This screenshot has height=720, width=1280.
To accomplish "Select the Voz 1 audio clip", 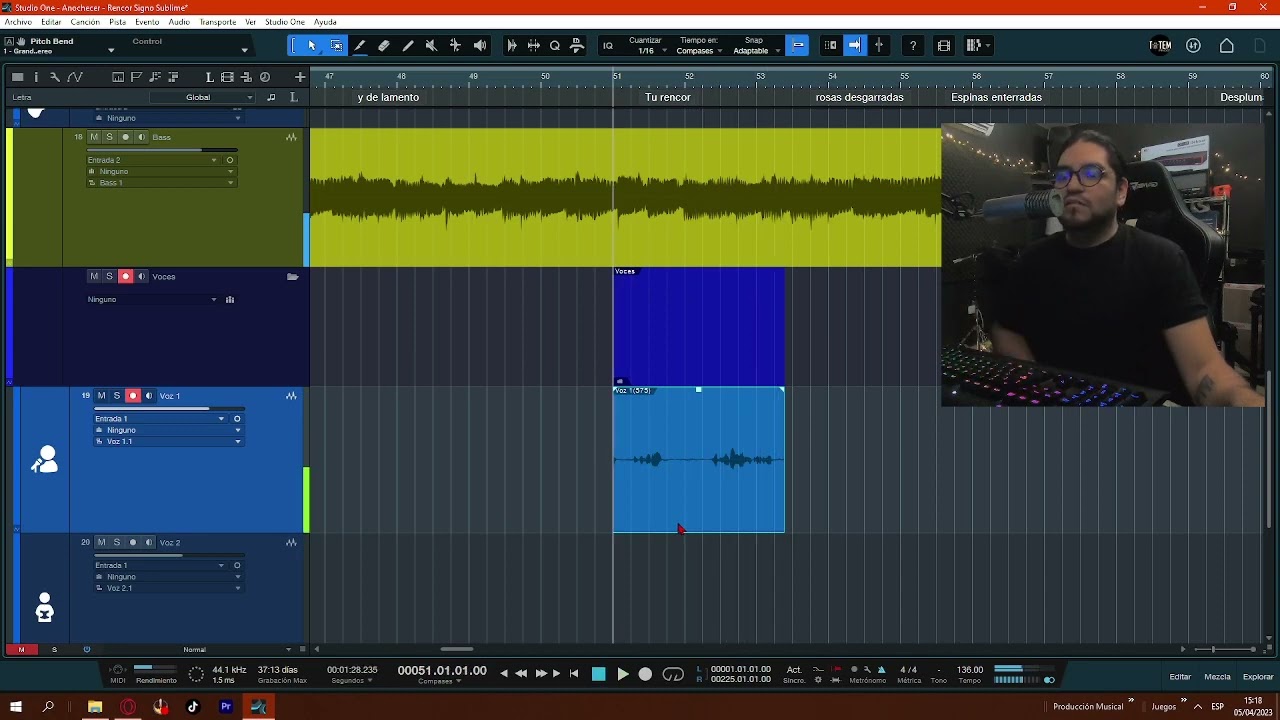I will pos(699,460).
